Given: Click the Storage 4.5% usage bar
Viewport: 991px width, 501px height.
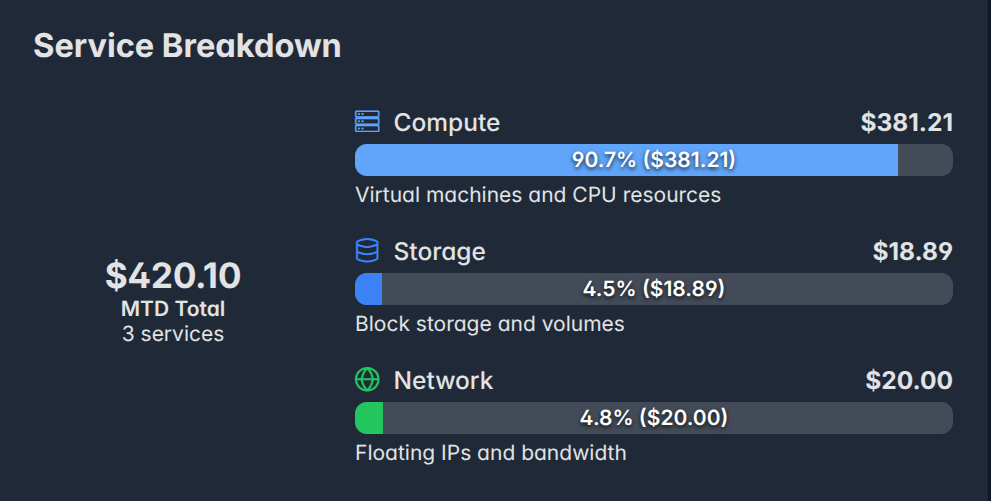Looking at the screenshot, I should [x=653, y=289].
